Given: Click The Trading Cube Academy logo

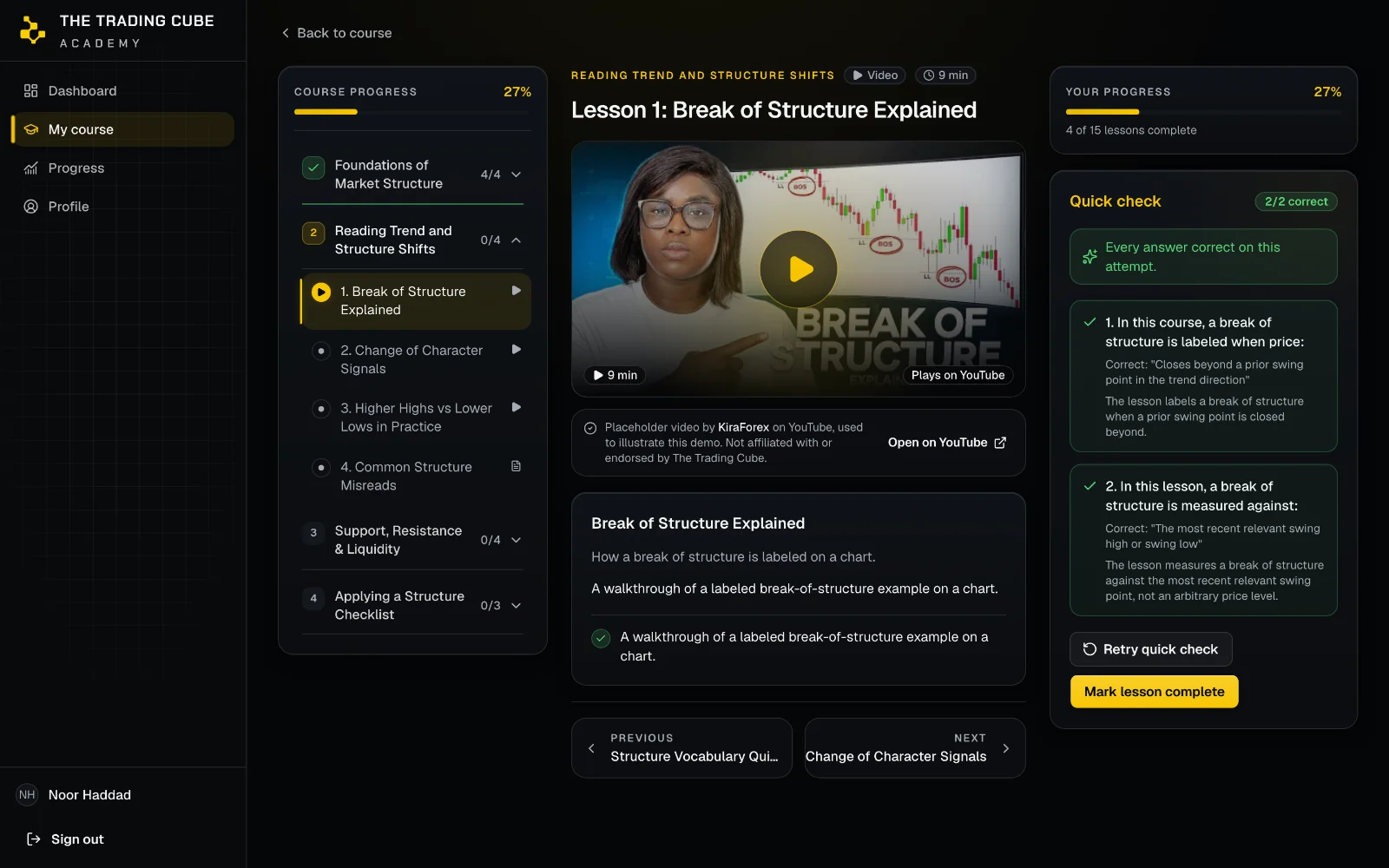Looking at the screenshot, I should coord(116,30).
